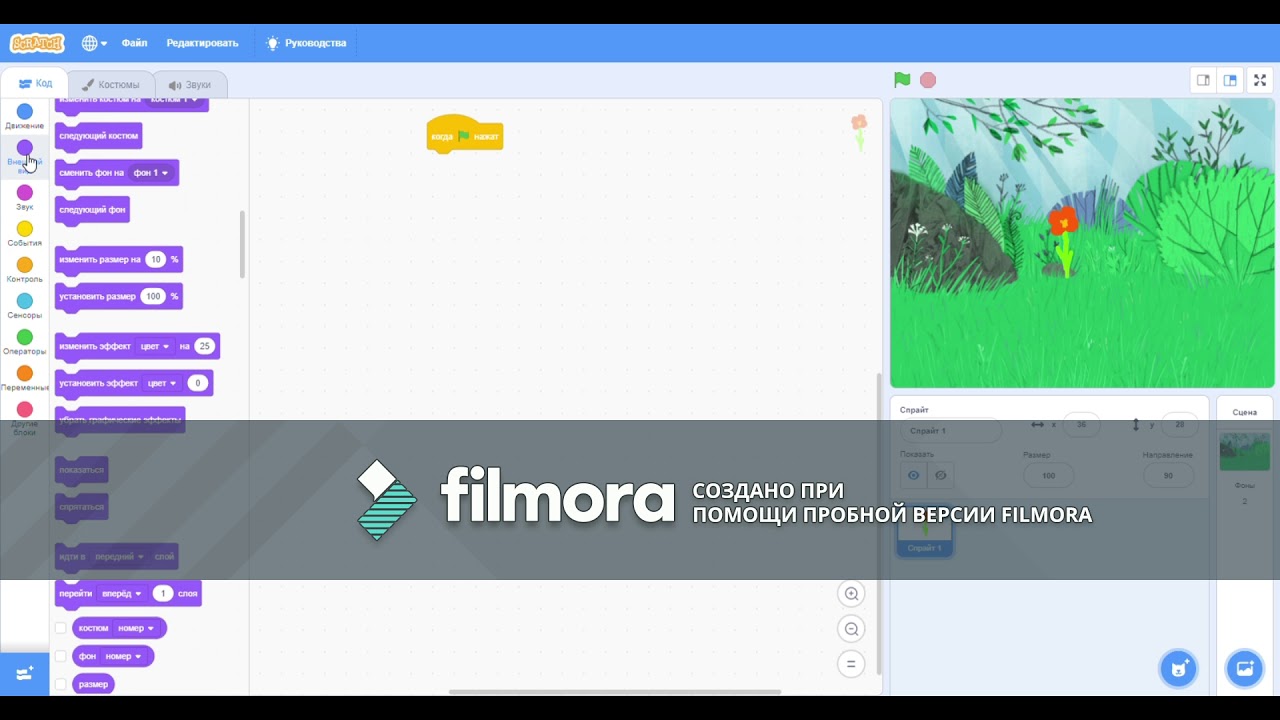Select the Звук block category

[25, 198]
